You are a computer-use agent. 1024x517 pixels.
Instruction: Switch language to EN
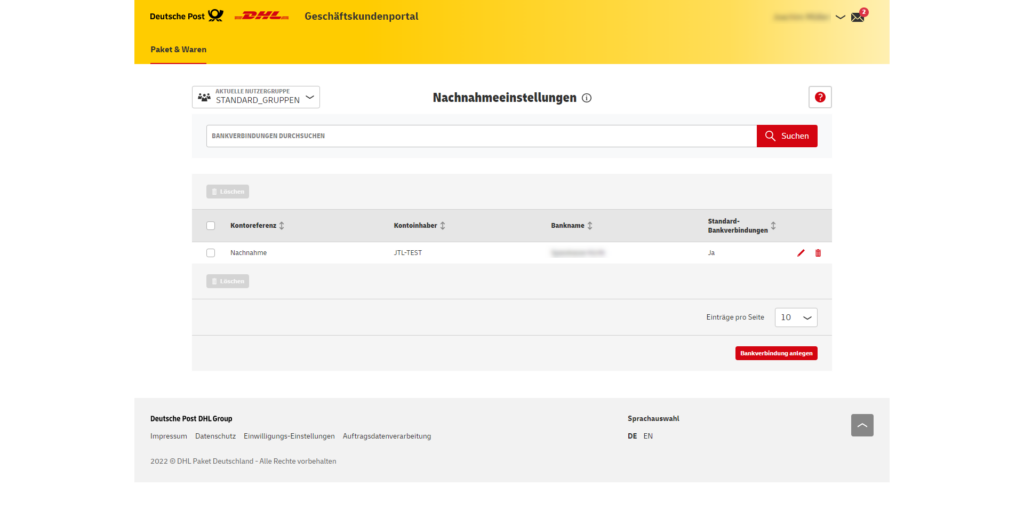(x=648, y=436)
